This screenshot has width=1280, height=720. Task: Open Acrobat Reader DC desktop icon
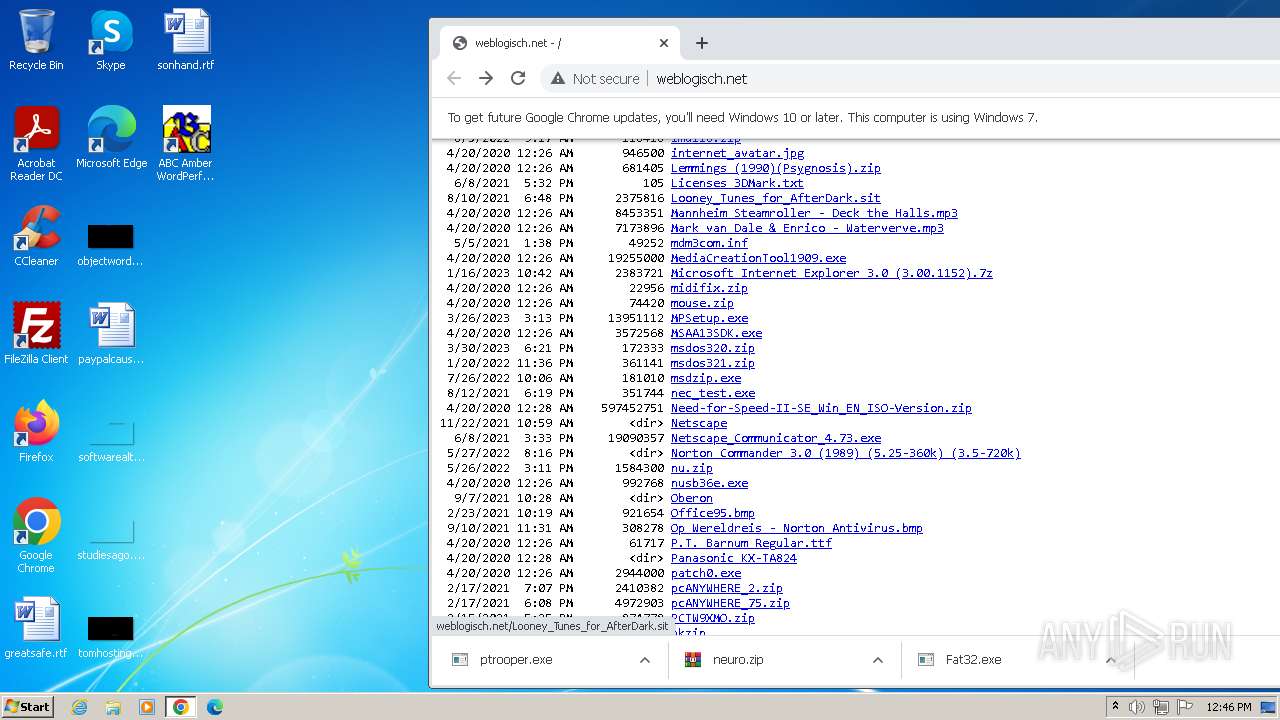pos(36,143)
